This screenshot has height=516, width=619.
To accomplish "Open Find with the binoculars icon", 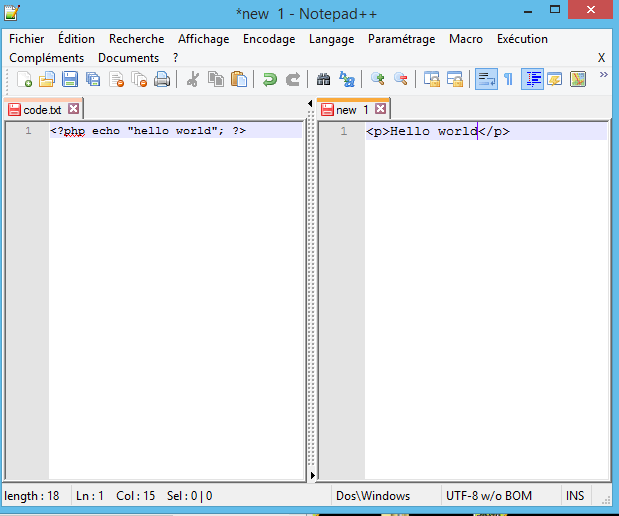I will click(x=323, y=80).
